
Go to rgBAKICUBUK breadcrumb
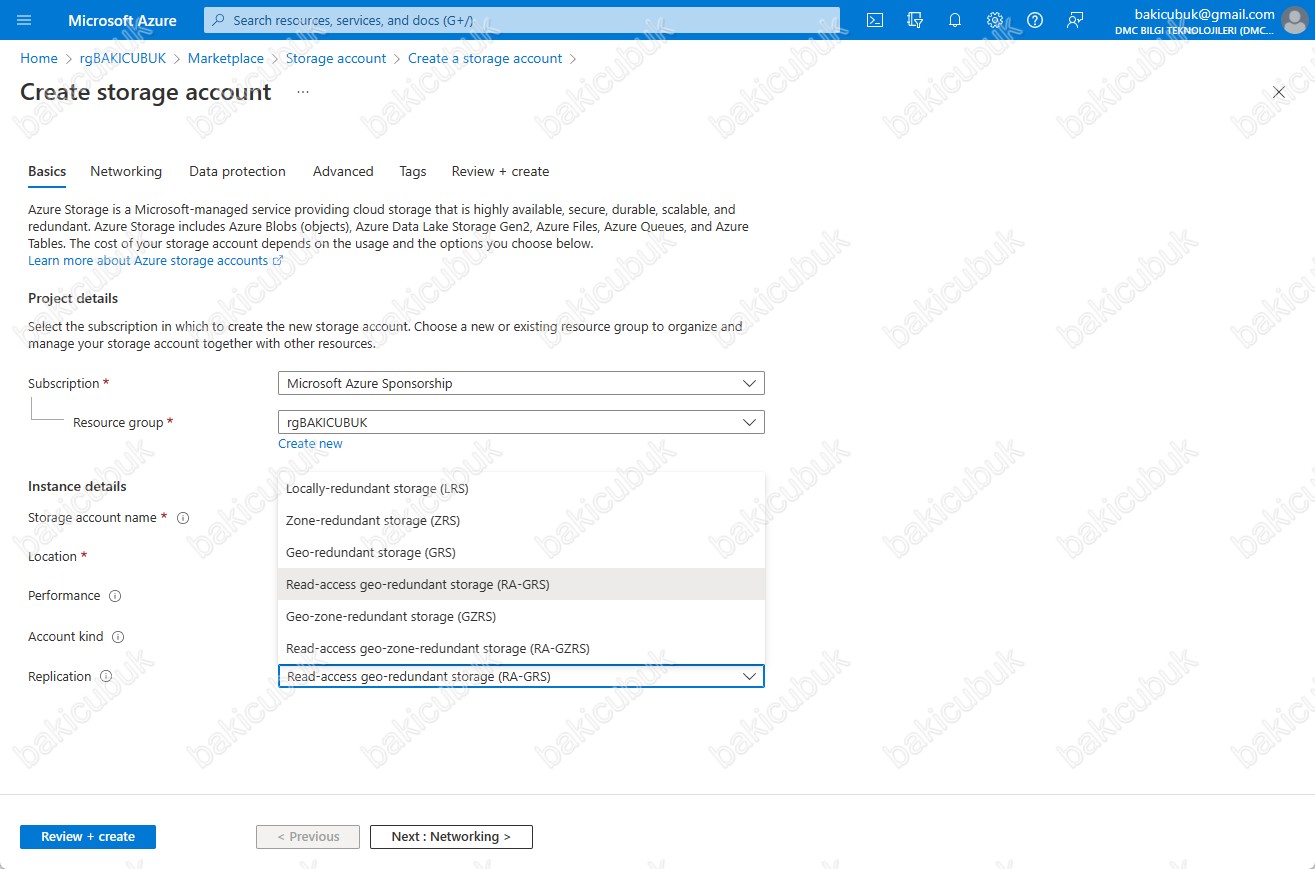pos(123,59)
